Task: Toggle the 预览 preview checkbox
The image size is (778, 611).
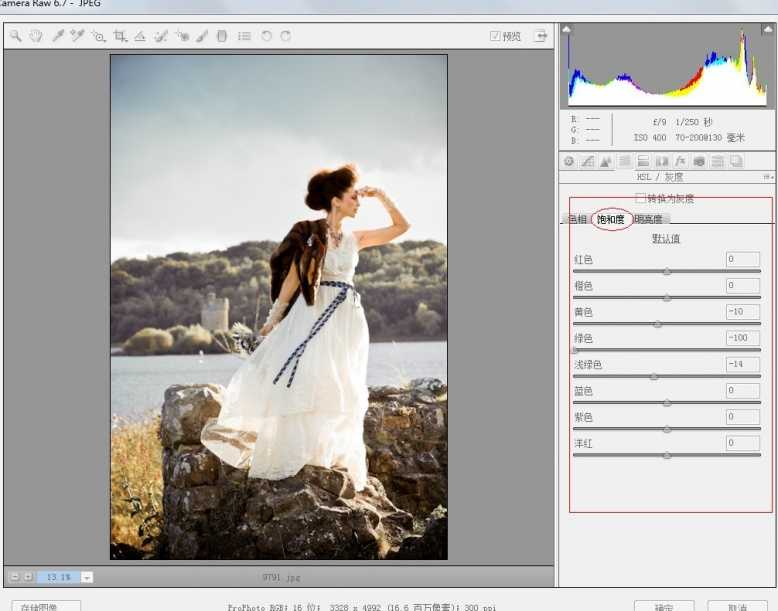Action: coord(495,36)
